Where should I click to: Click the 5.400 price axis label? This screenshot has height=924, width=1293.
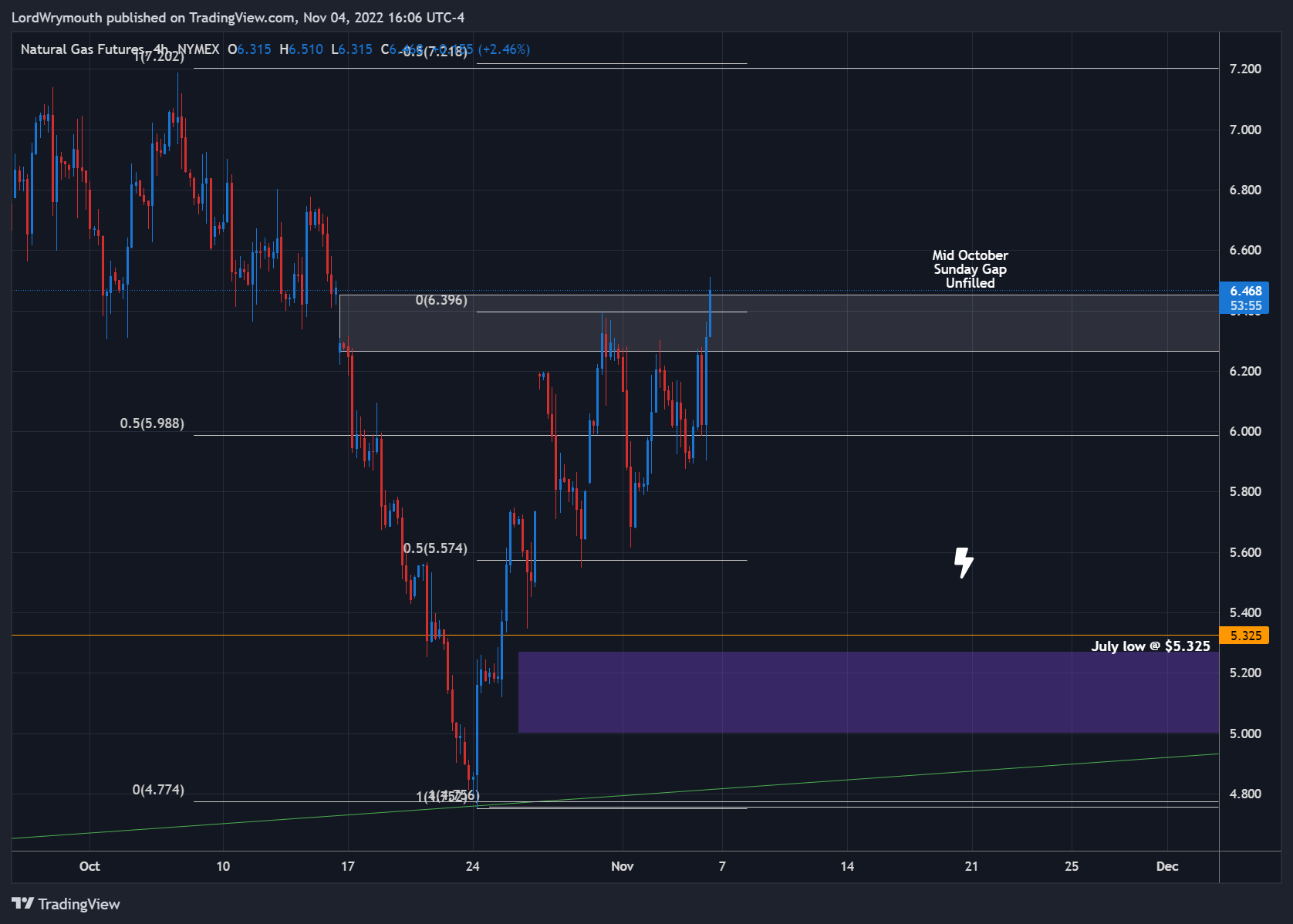[x=1245, y=612]
